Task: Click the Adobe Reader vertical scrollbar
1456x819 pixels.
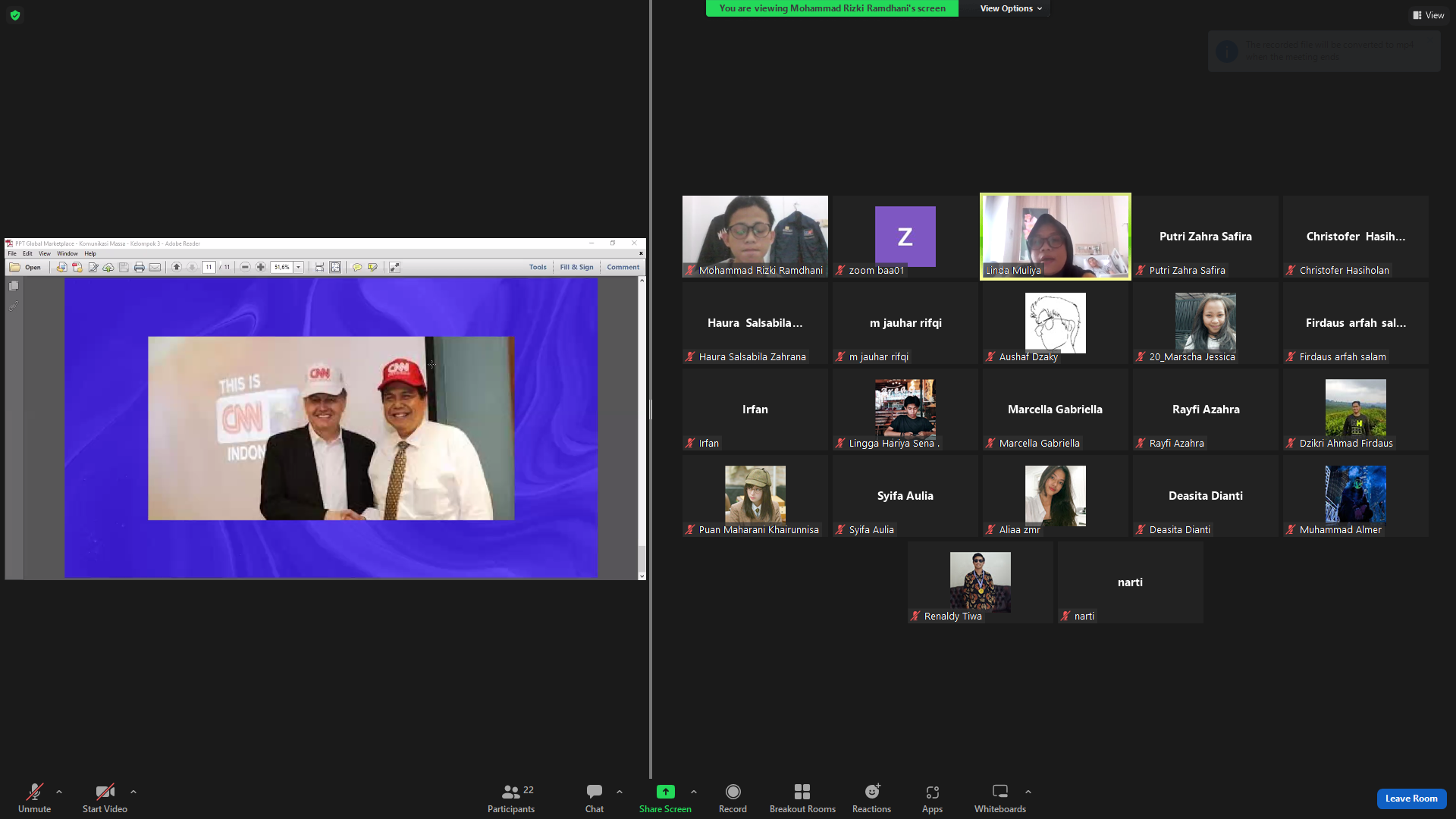Action: 642,428
